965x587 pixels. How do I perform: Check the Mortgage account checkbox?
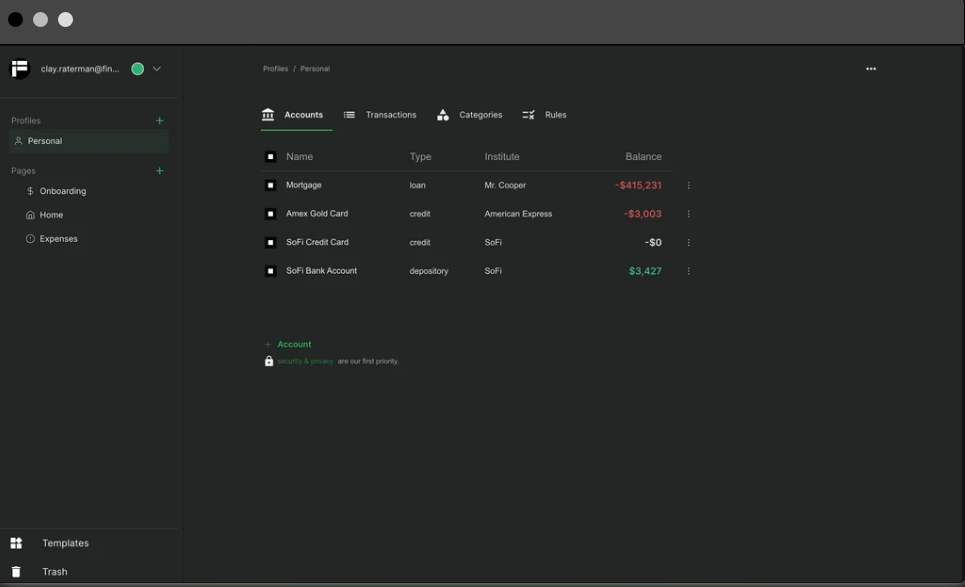(x=270, y=185)
